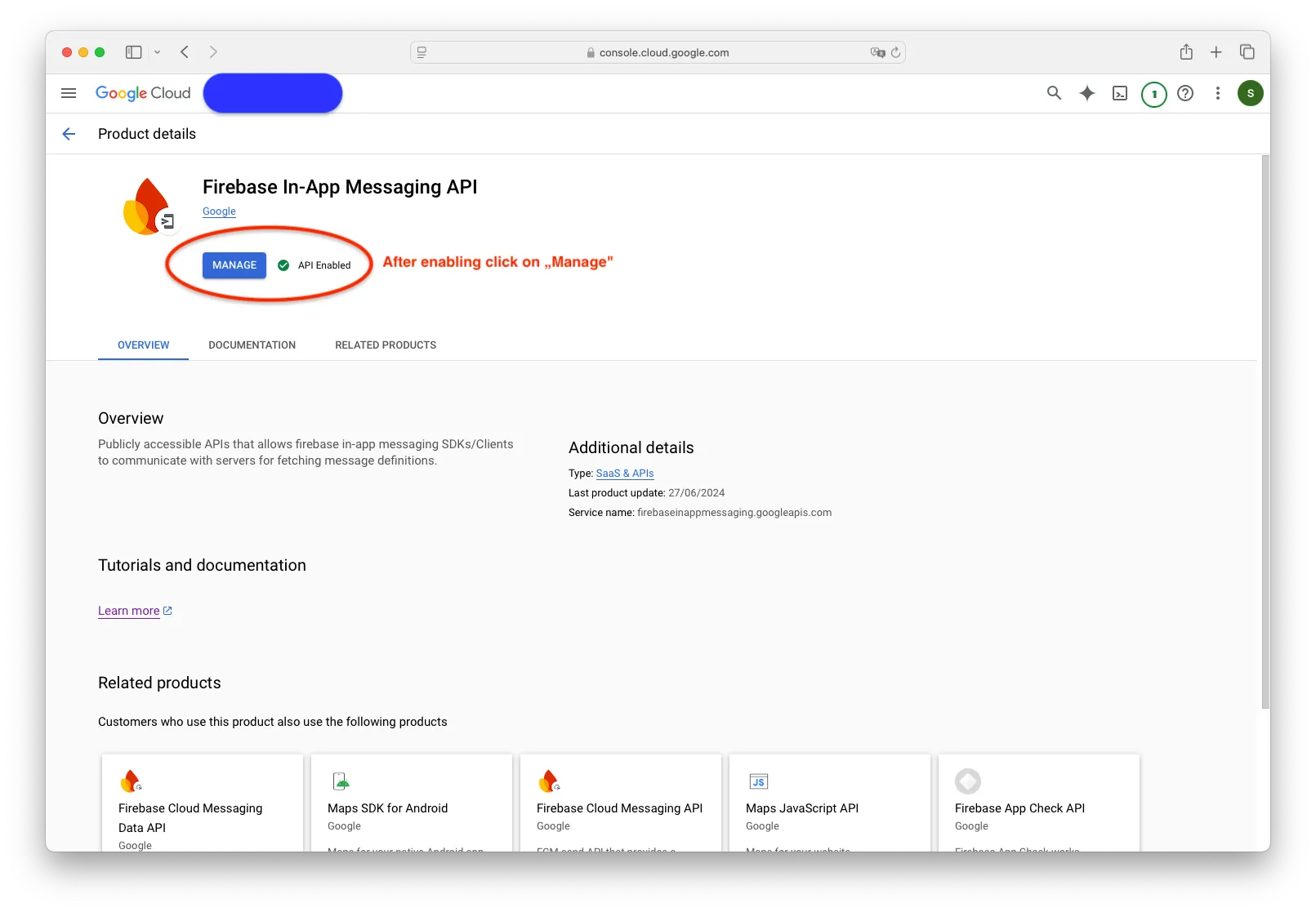Go back using the Product details arrow
The width and height of the screenshot is (1316, 912).
tap(69, 134)
